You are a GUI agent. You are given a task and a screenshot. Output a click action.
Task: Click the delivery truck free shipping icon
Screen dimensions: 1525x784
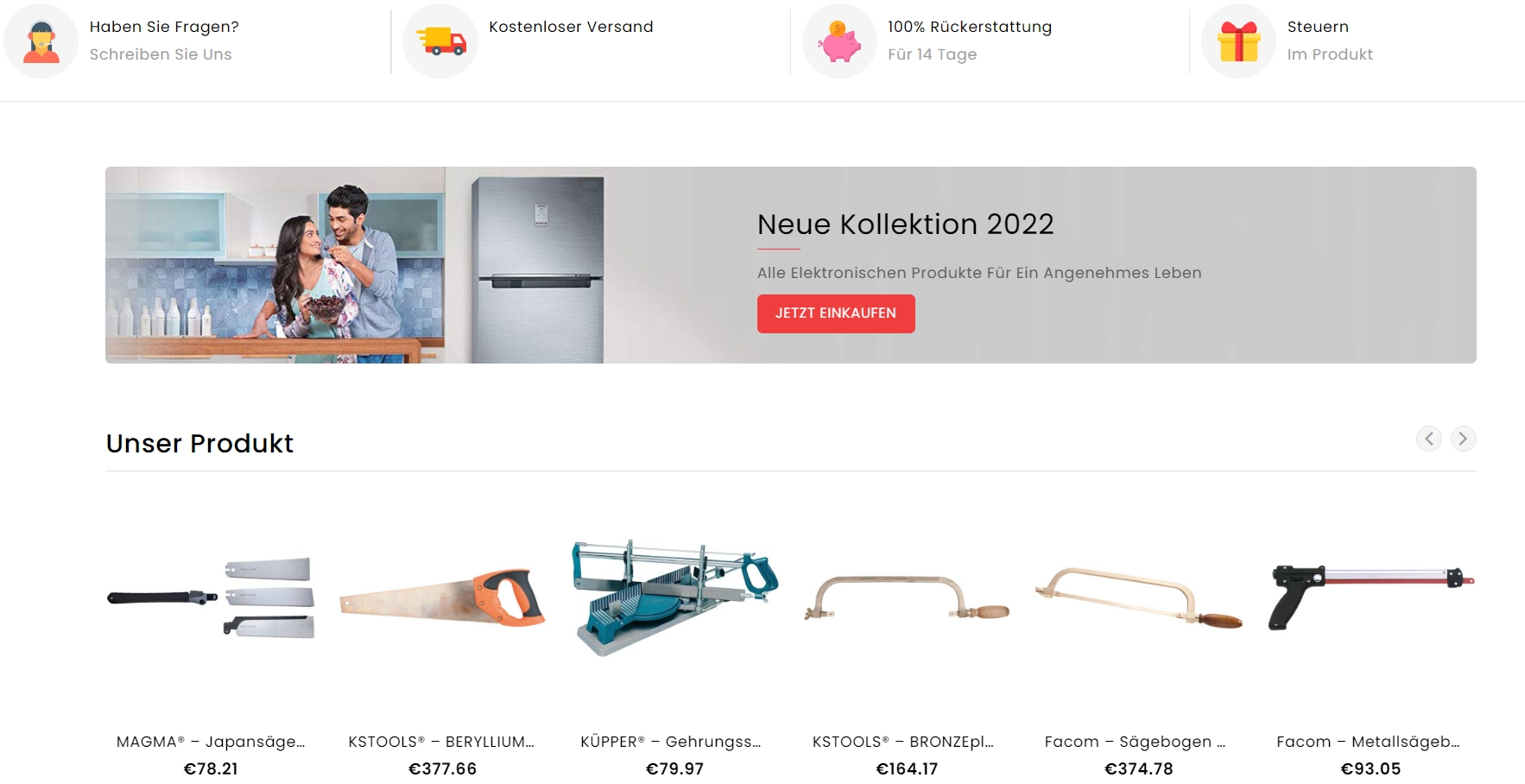tap(440, 41)
